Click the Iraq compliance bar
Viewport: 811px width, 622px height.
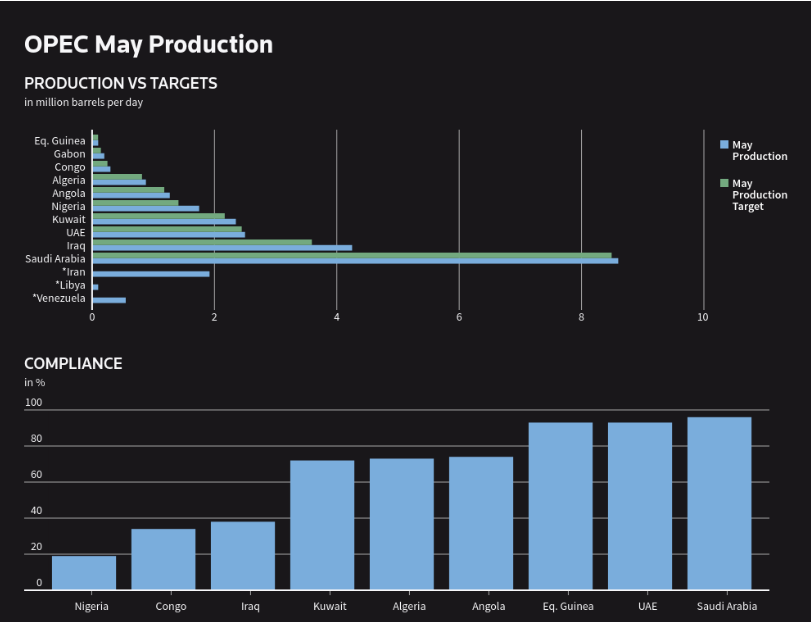pos(242,556)
